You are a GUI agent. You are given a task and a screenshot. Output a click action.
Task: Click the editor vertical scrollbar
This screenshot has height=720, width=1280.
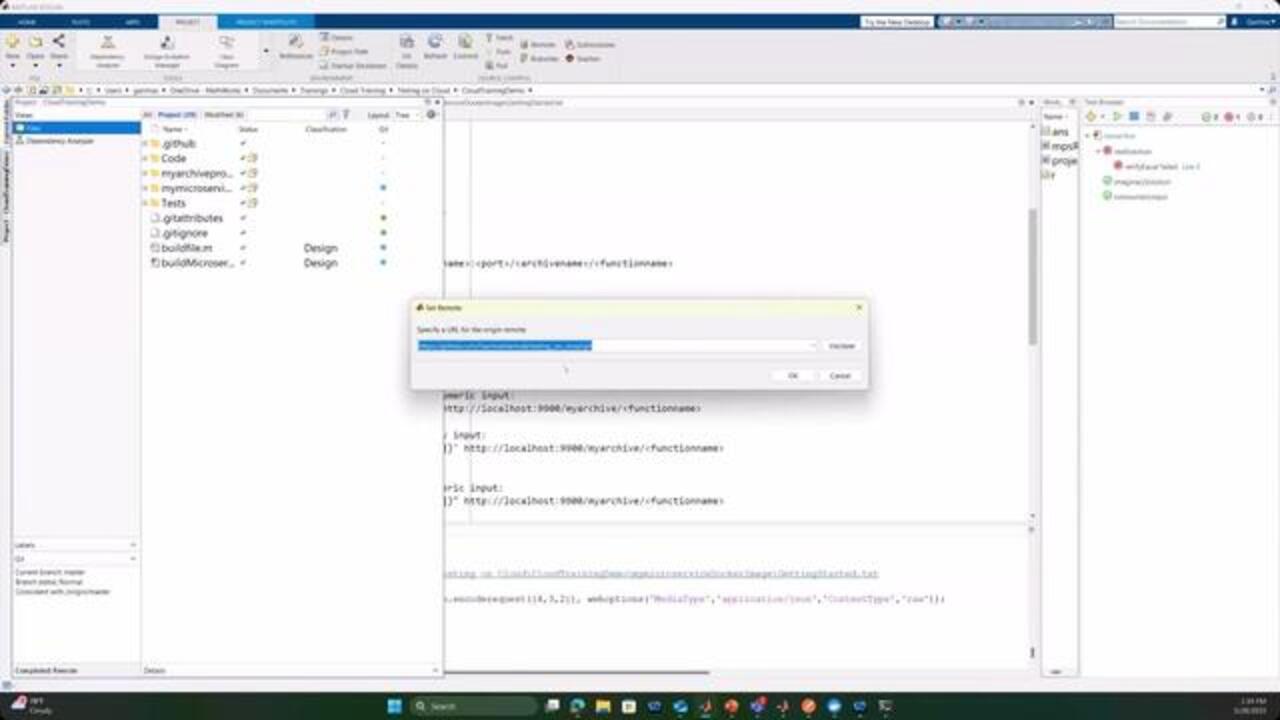(1031, 270)
